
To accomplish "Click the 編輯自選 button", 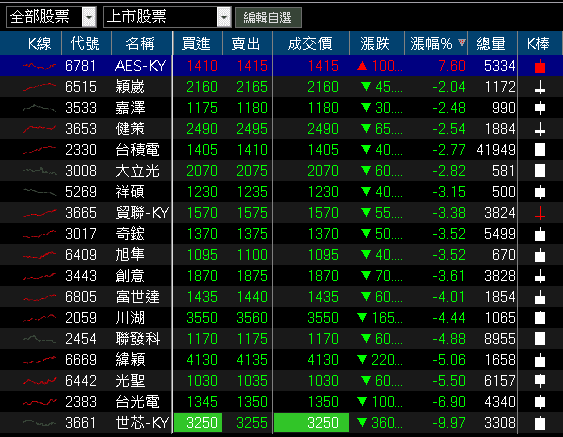I will (268, 17).
